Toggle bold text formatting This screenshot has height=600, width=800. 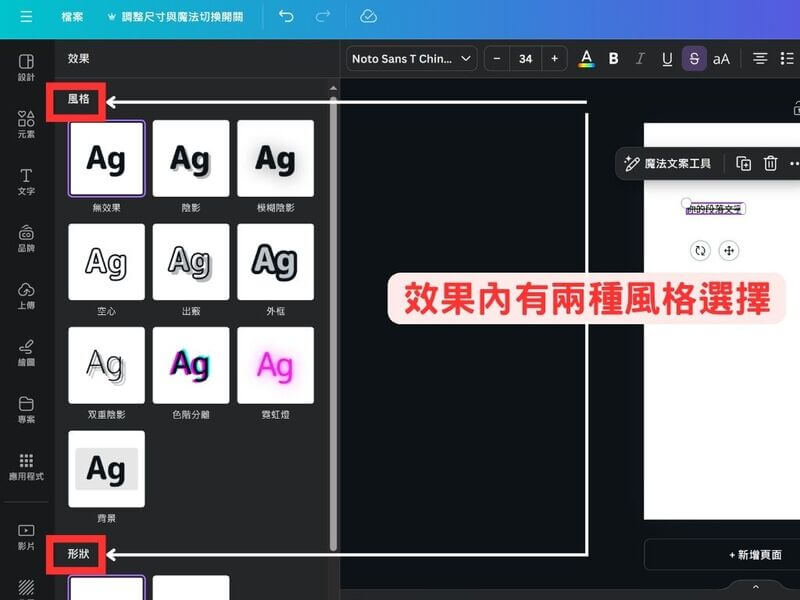tap(614, 59)
